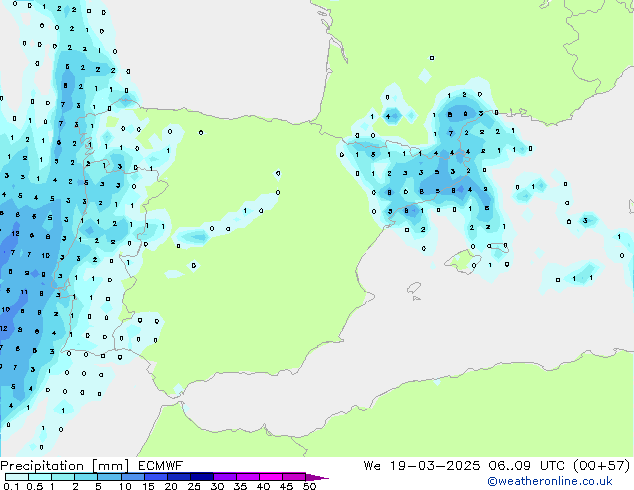Image resolution: width=634 pixels, height=490 pixels.
Task: Click the 'ECMWF' model label
Action: (x=161, y=466)
